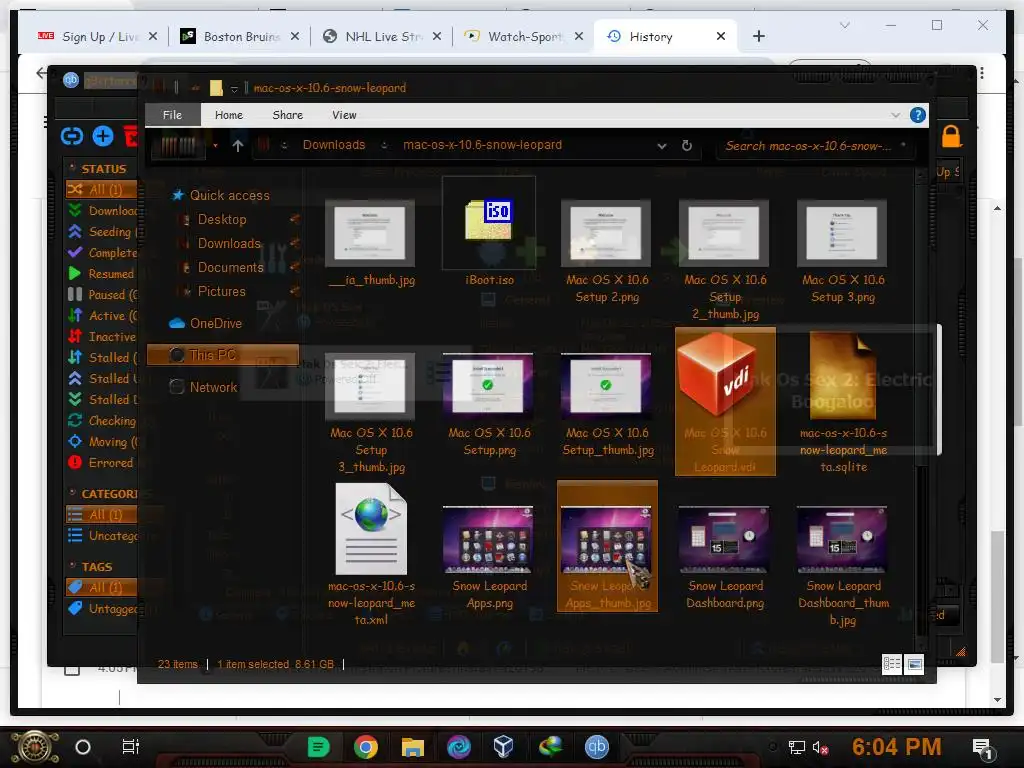The height and width of the screenshot is (768, 1024).
Task: Click the qBittorrent lock icon
Action: point(951,136)
